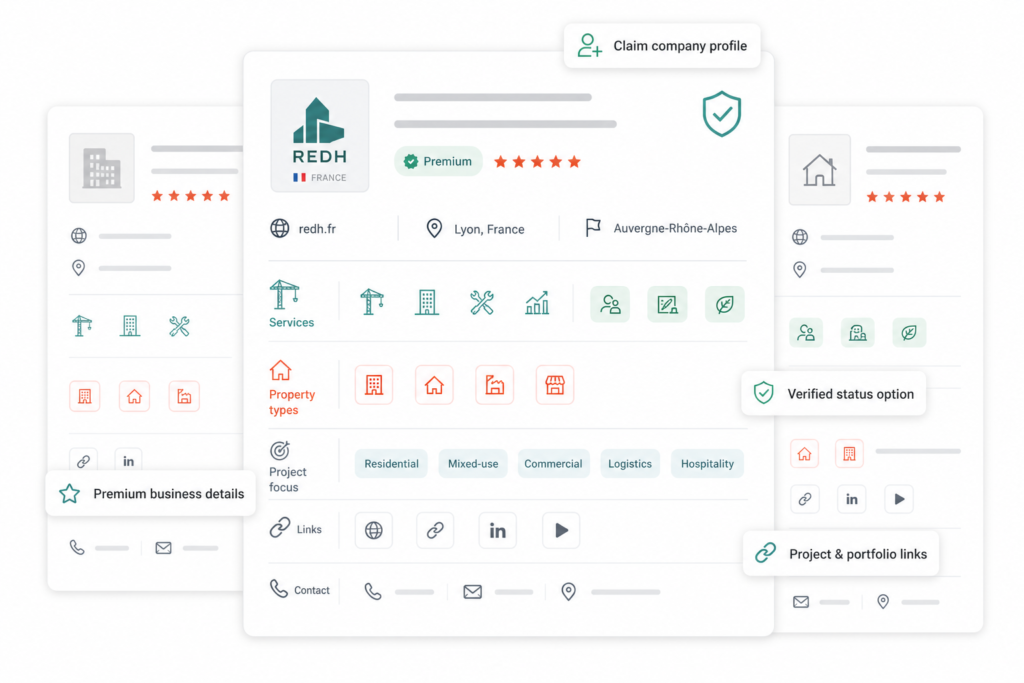The image size is (1024, 683).
Task: Click the people consulting icon in center card
Action: tap(610, 304)
